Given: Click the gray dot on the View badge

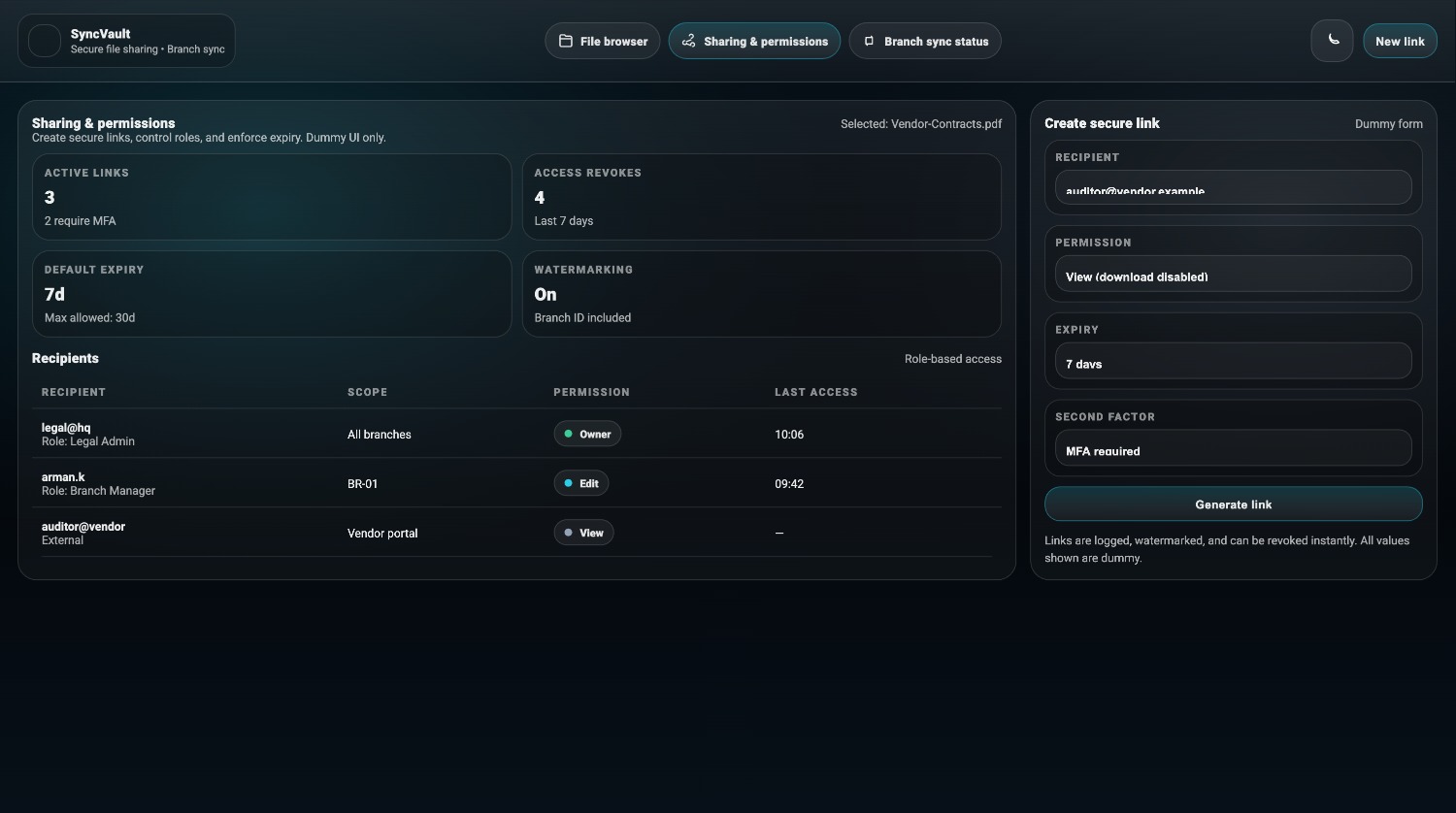Looking at the screenshot, I should (568, 532).
